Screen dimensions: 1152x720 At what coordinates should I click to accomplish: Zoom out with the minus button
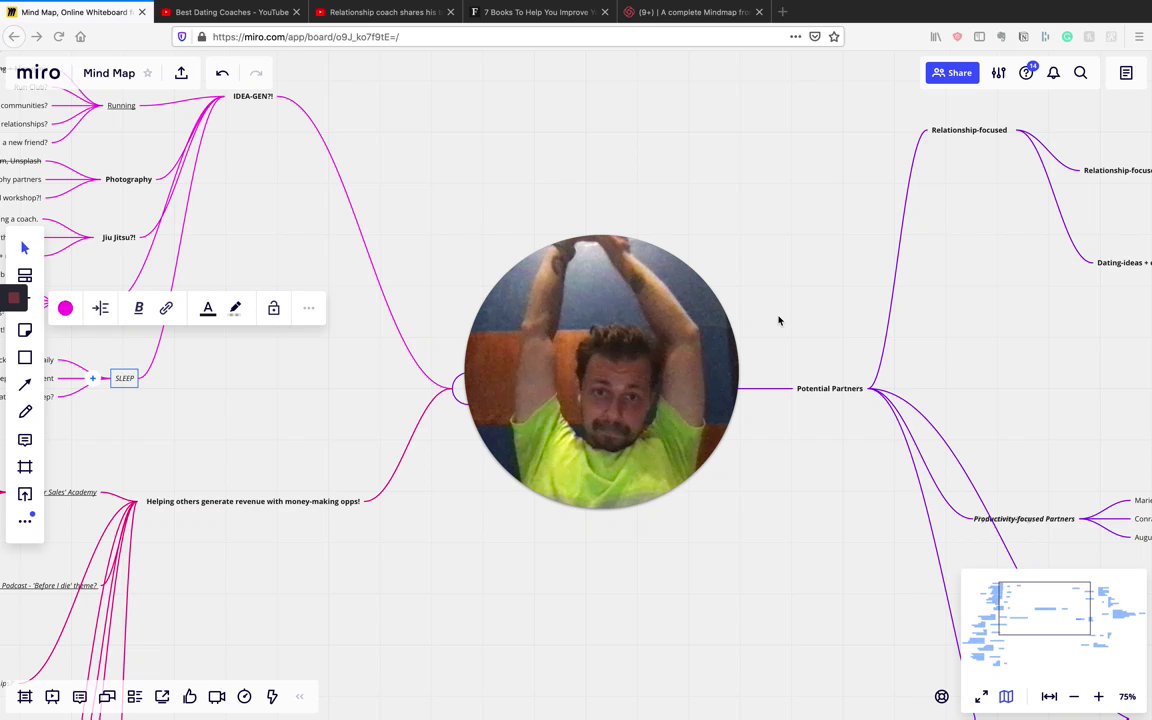click(x=1074, y=696)
